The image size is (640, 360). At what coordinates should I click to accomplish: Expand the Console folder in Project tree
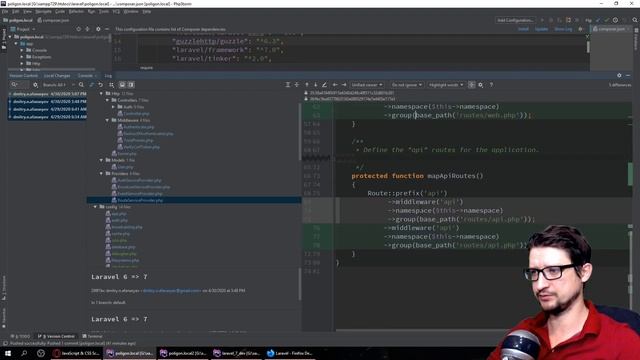pos(22,50)
